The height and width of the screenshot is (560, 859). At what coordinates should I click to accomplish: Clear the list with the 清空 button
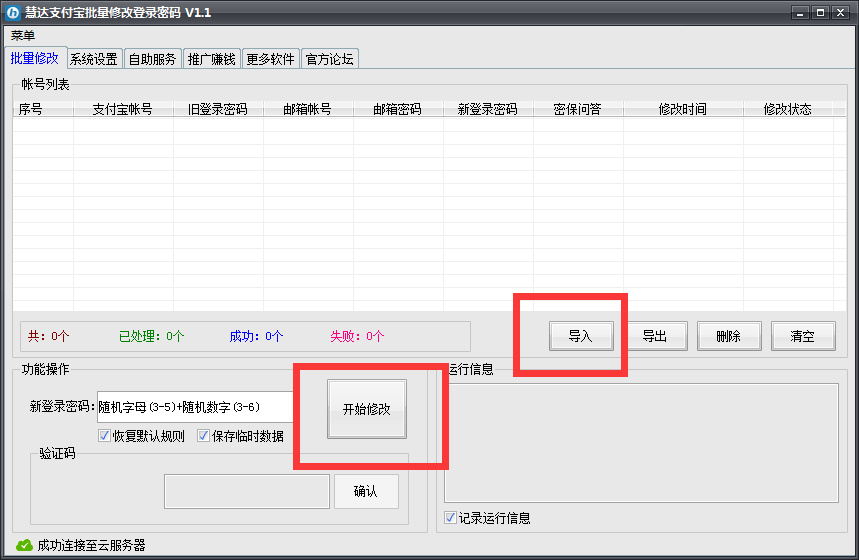click(802, 336)
